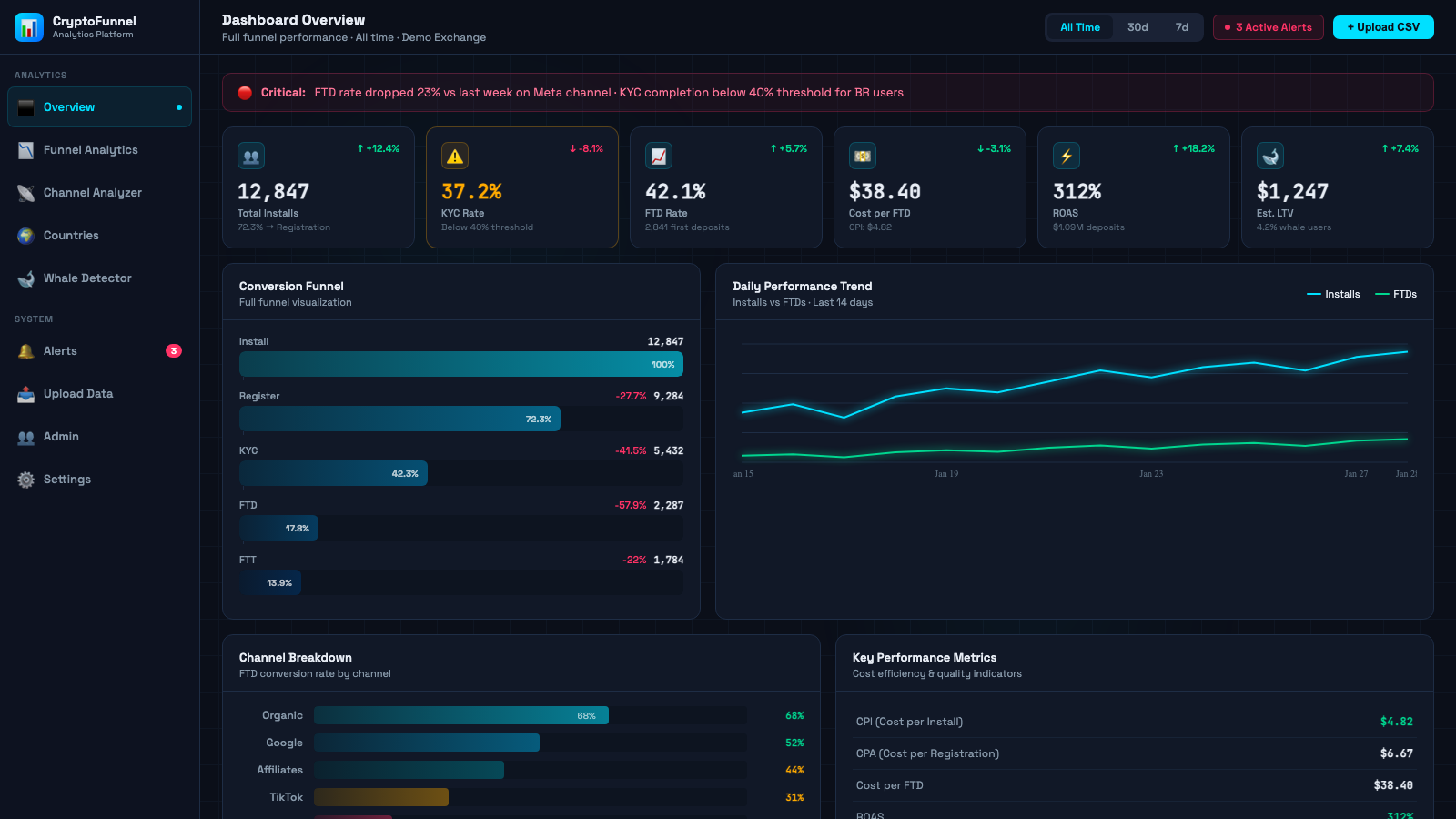Toggle the Installs legend in trend chart
This screenshot has height=819, width=1456.
(x=1334, y=293)
